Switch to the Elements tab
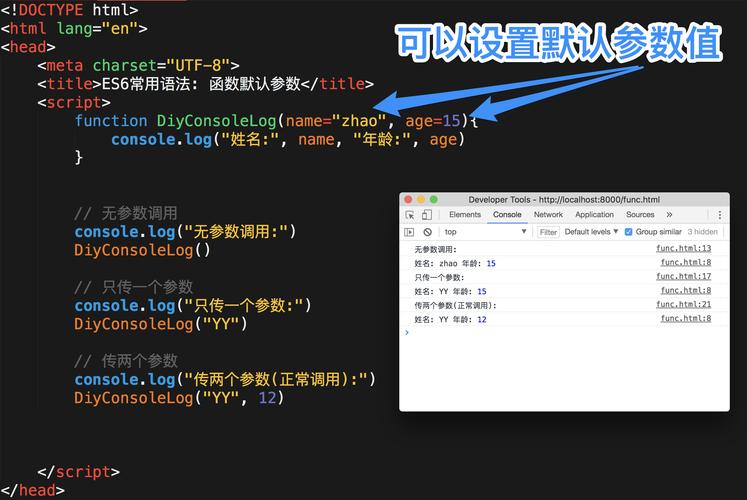This screenshot has height=500, width=747. pyautogui.click(x=464, y=215)
